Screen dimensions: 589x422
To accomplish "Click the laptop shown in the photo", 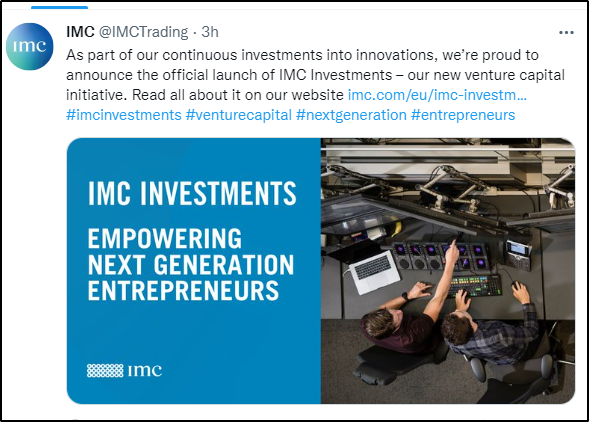I will coord(375,272).
